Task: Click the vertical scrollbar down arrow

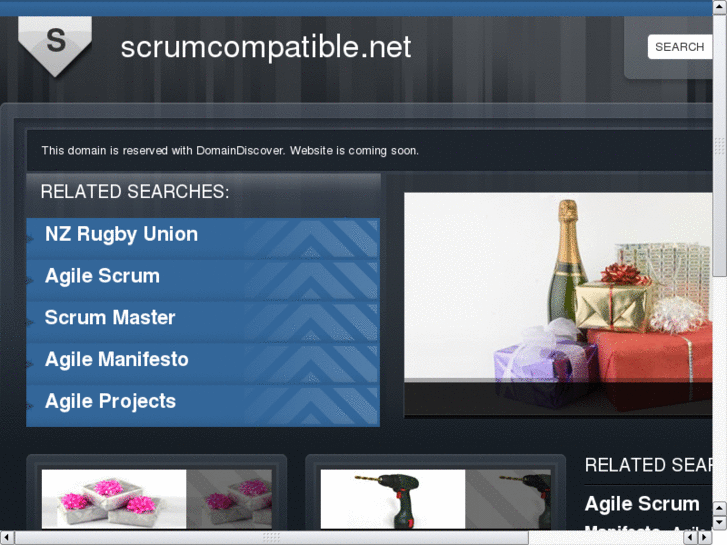Action: (720, 523)
